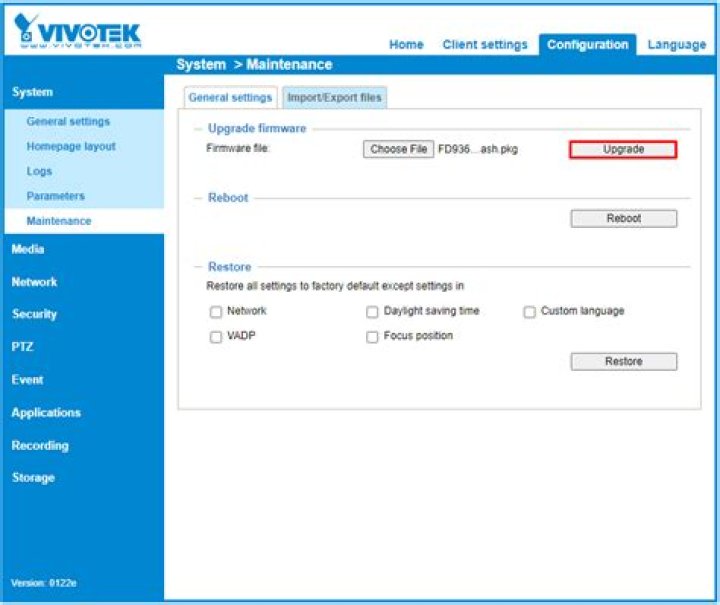The height and width of the screenshot is (605, 720).
Task: Switch to Import/Export files tab
Action: pyautogui.click(x=334, y=97)
